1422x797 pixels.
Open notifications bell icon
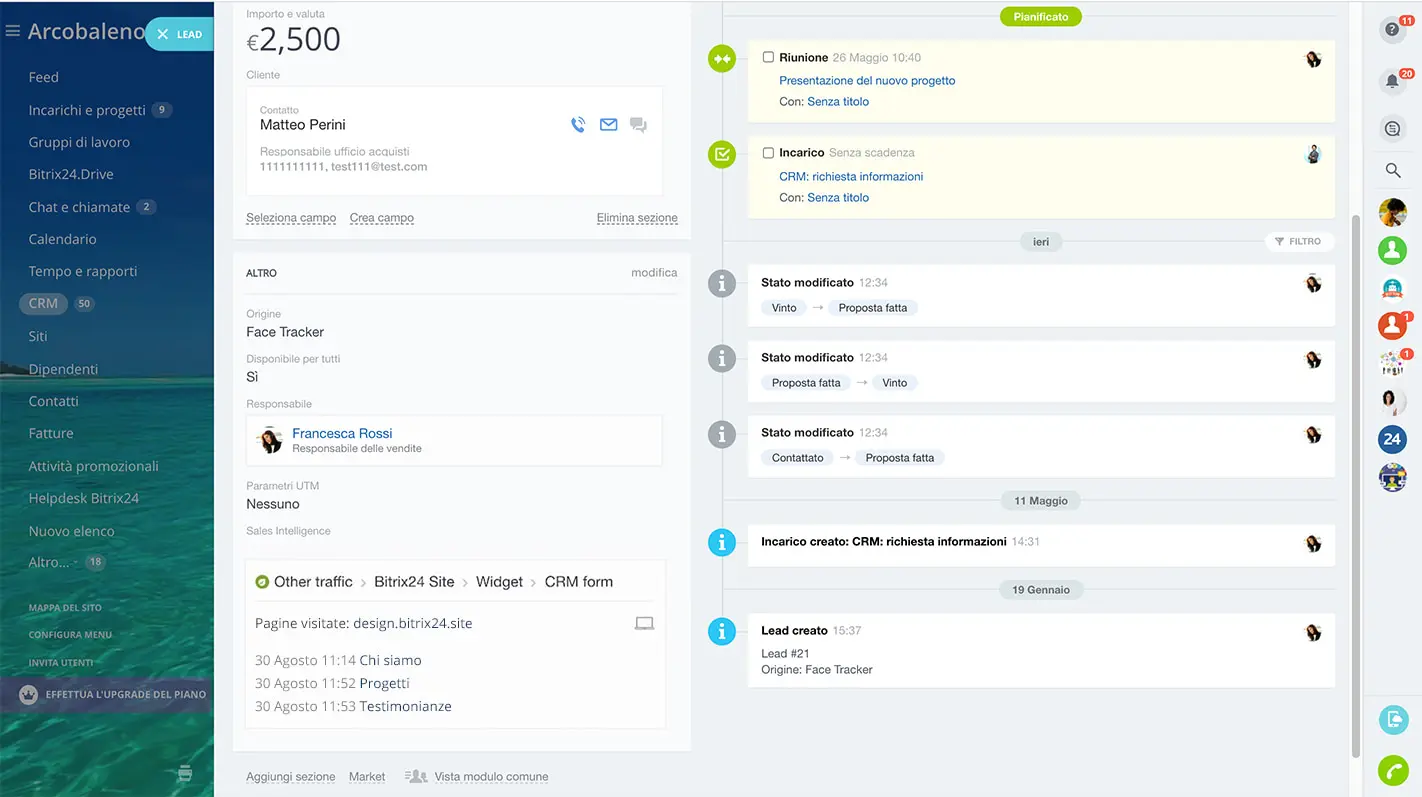(1393, 81)
